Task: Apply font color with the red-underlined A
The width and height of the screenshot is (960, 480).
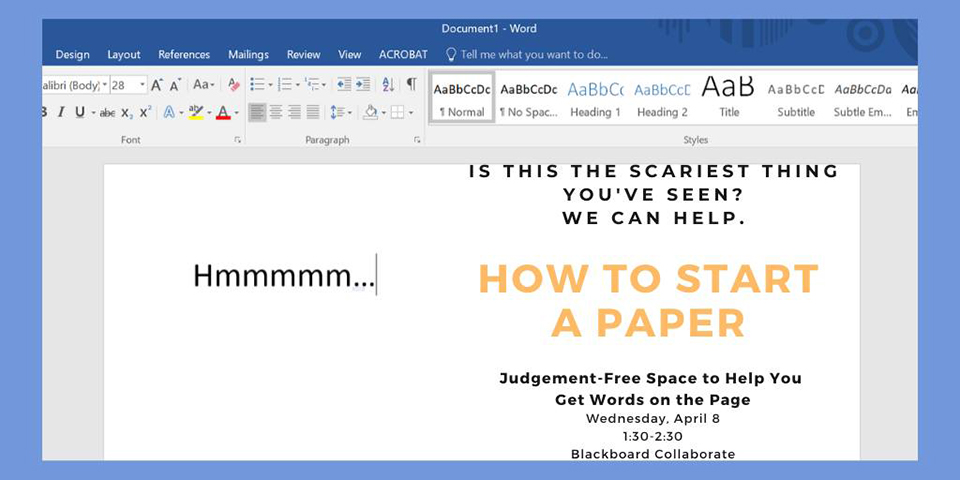Action: pos(223,113)
